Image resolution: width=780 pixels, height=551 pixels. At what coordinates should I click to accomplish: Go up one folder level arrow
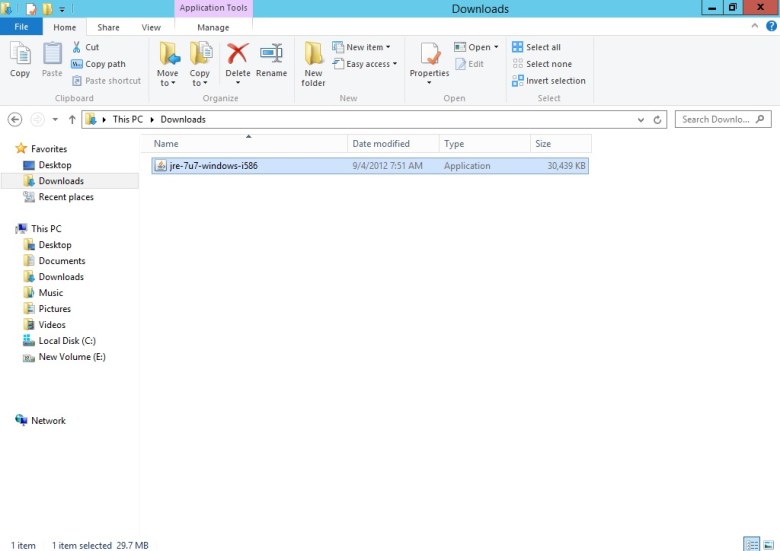[x=72, y=119]
